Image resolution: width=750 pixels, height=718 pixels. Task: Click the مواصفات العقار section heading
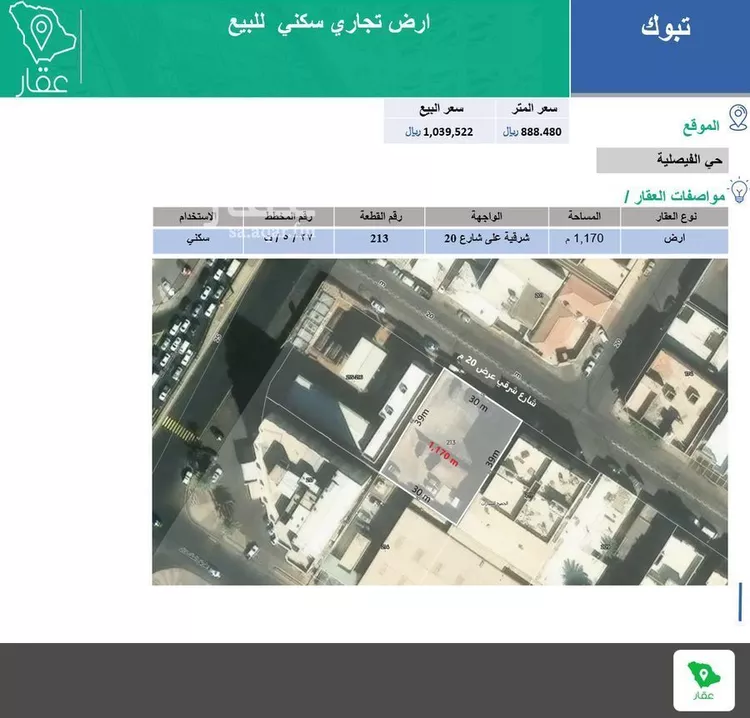(x=675, y=196)
